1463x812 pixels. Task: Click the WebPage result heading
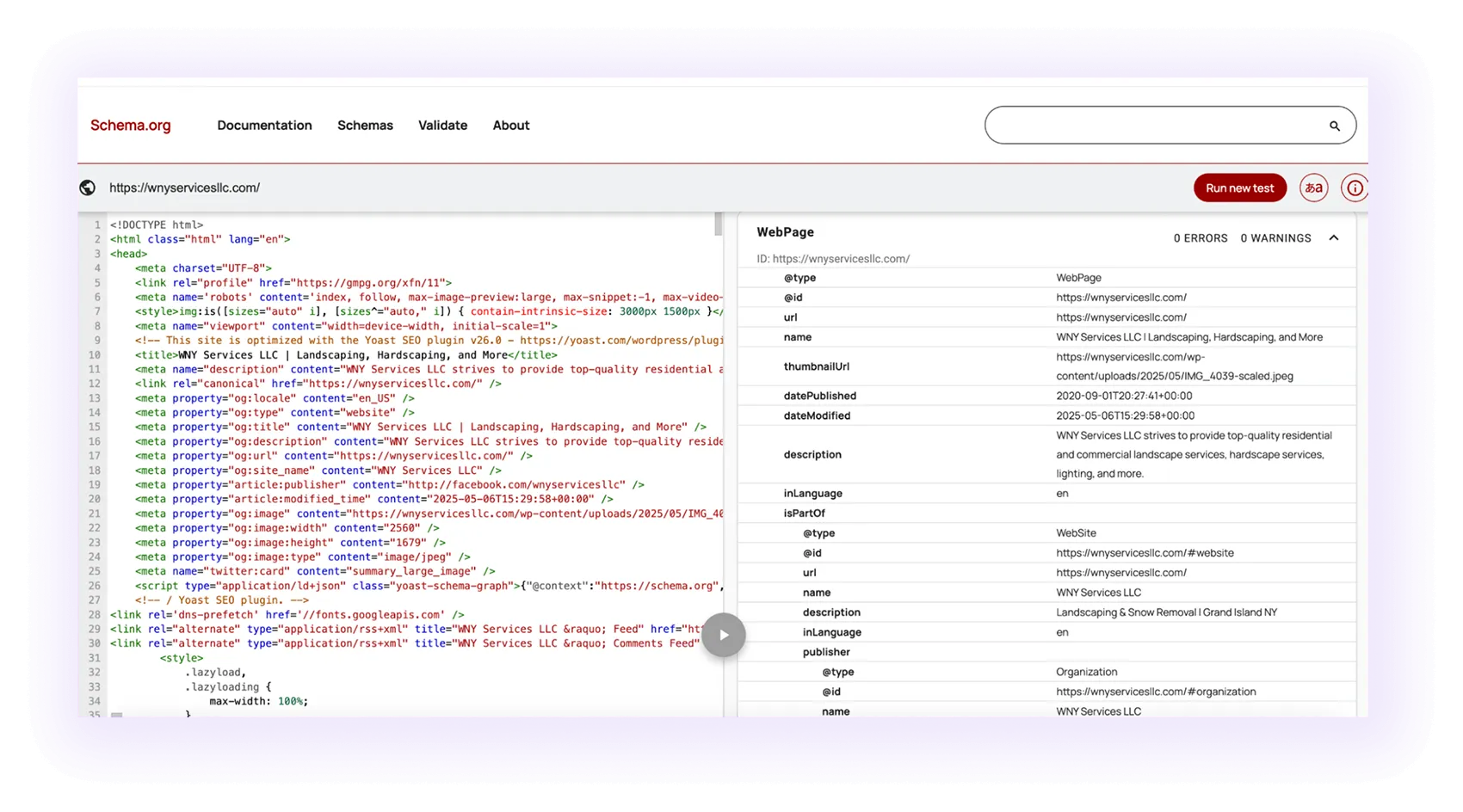[x=785, y=232]
